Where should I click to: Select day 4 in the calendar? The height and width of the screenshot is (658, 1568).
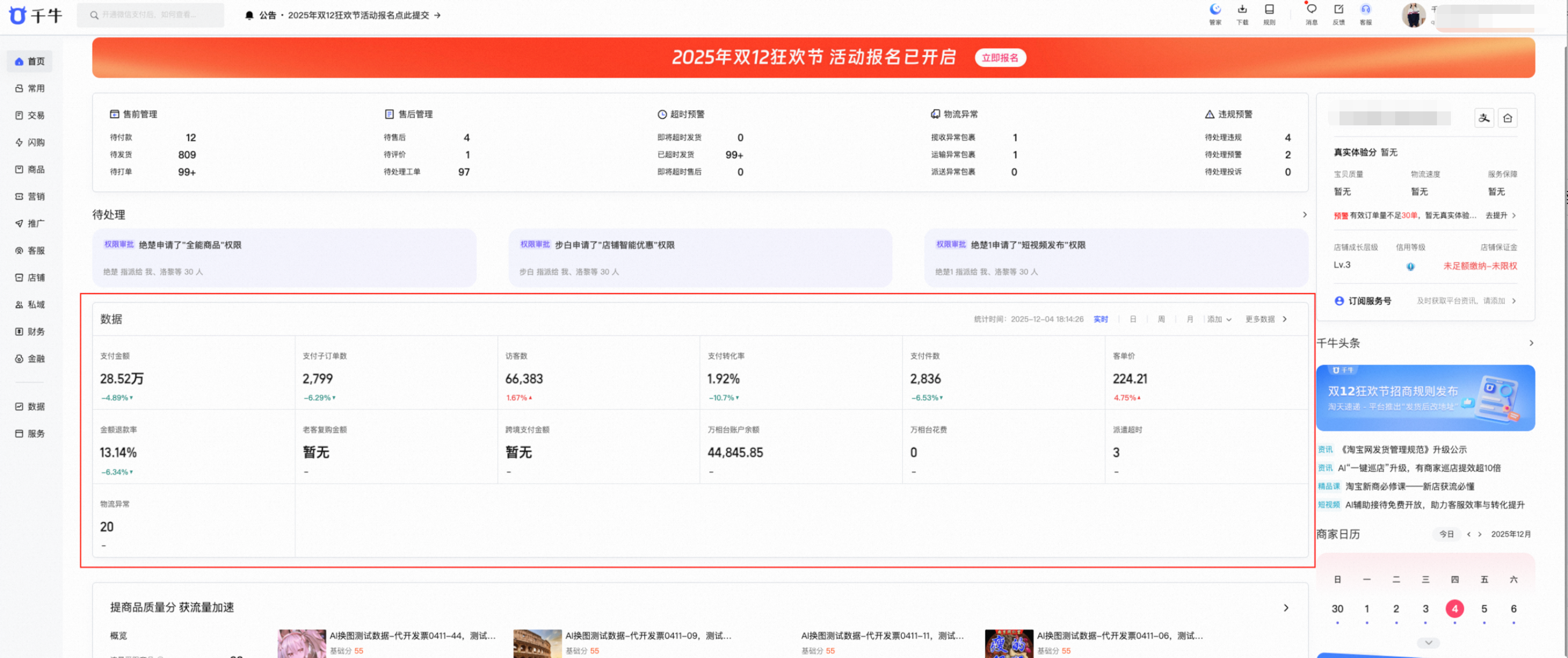1454,609
